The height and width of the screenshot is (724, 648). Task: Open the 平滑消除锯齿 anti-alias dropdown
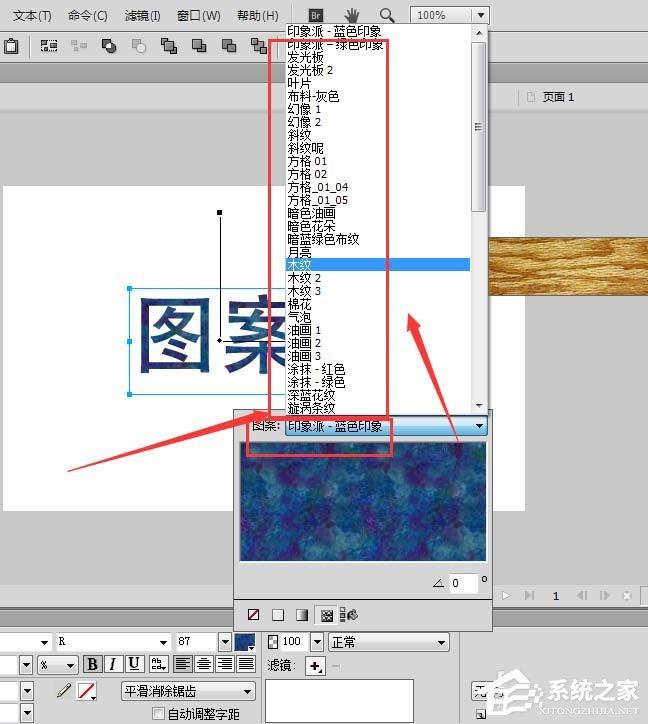[x=188, y=691]
